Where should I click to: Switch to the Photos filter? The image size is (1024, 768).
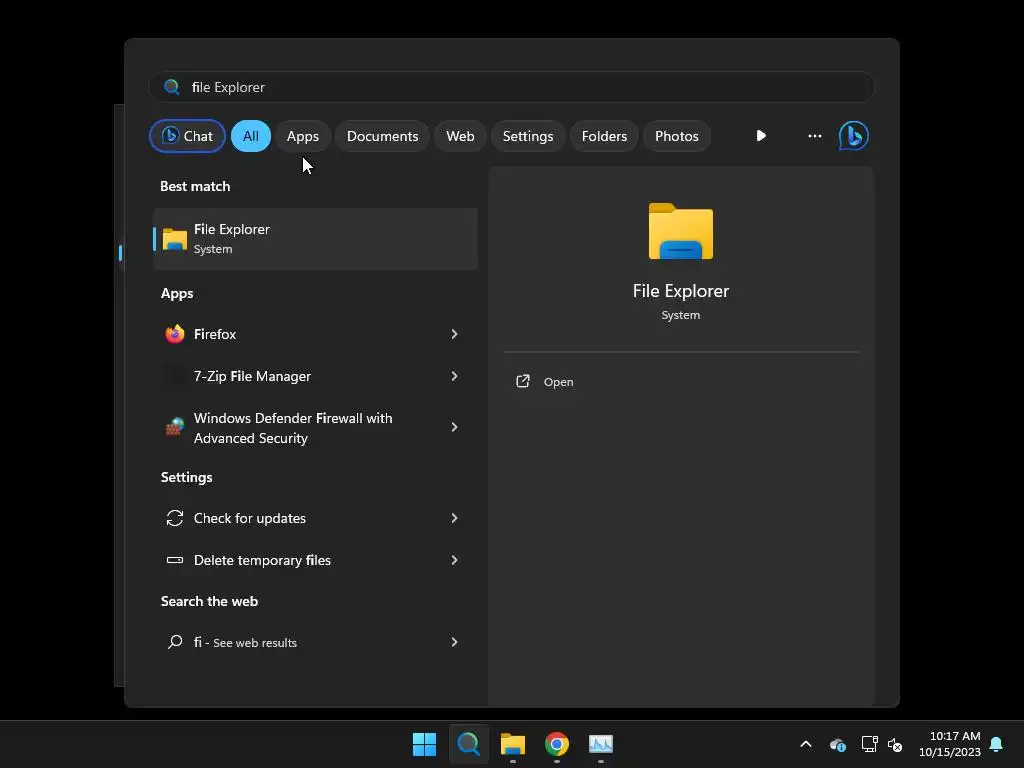pos(677,136)
